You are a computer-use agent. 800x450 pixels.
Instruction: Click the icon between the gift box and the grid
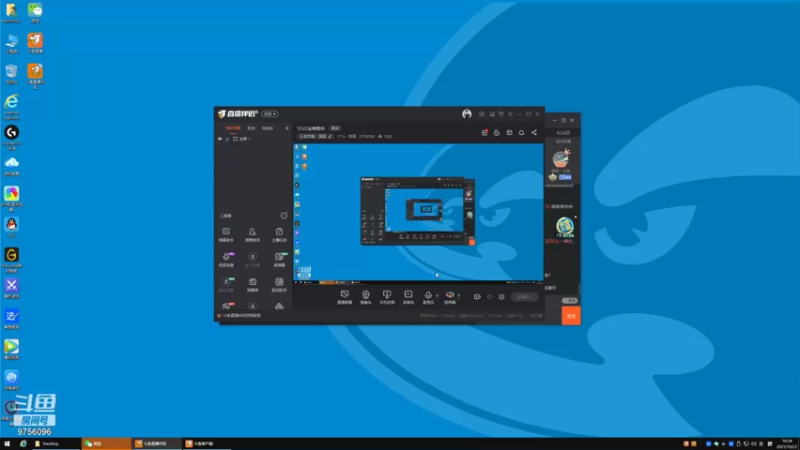tap(496, 133)
